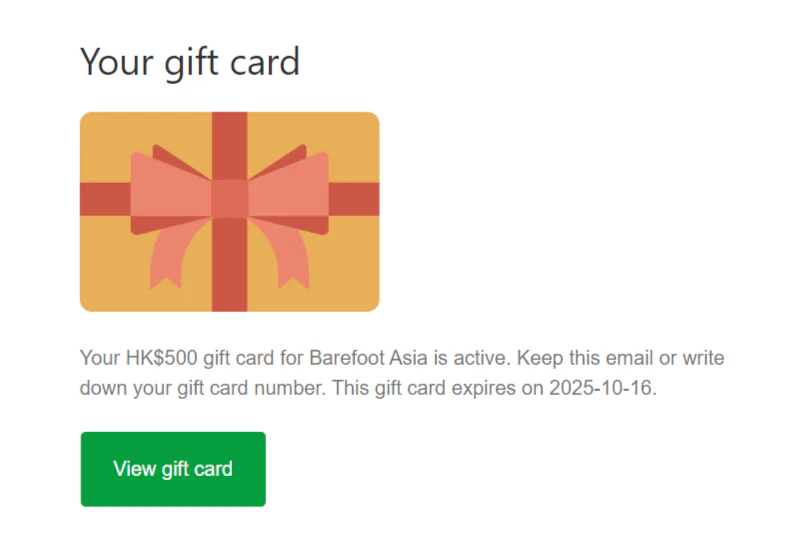This screenshot has width=807, height=547.
Task: Click the left hanging ribbon tail
Action: click(170, 254)
